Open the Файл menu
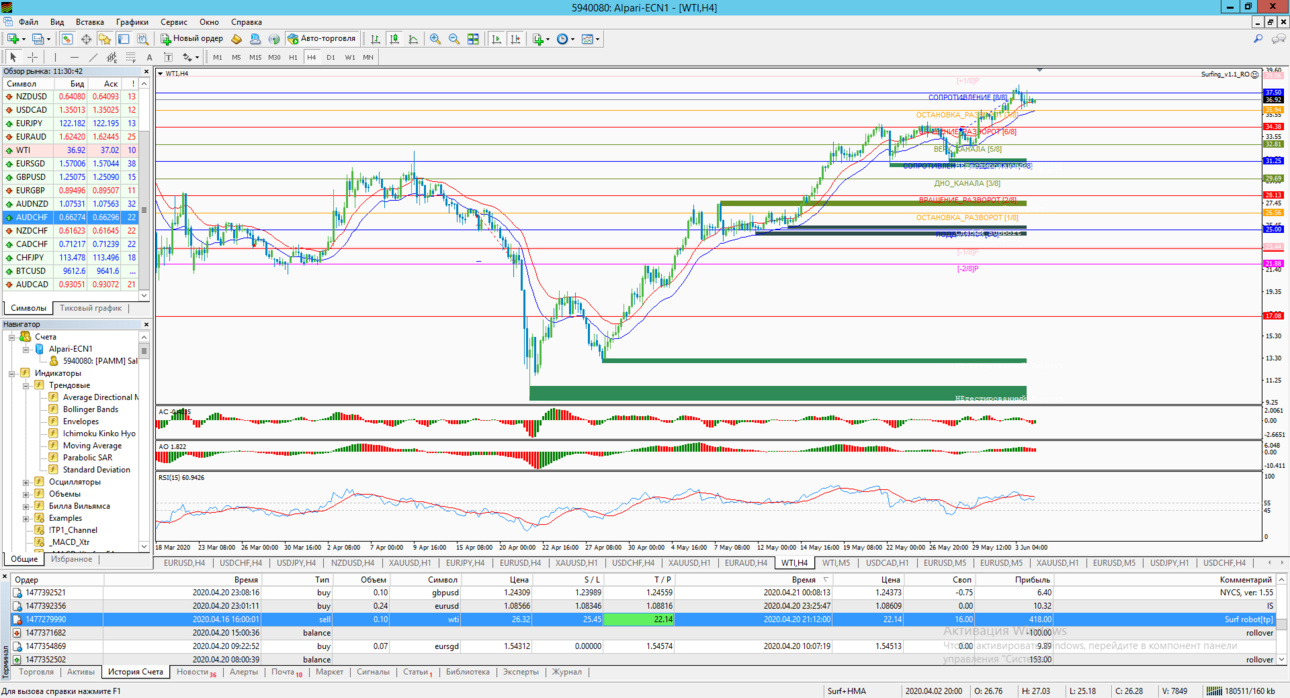 pos(28,22)
